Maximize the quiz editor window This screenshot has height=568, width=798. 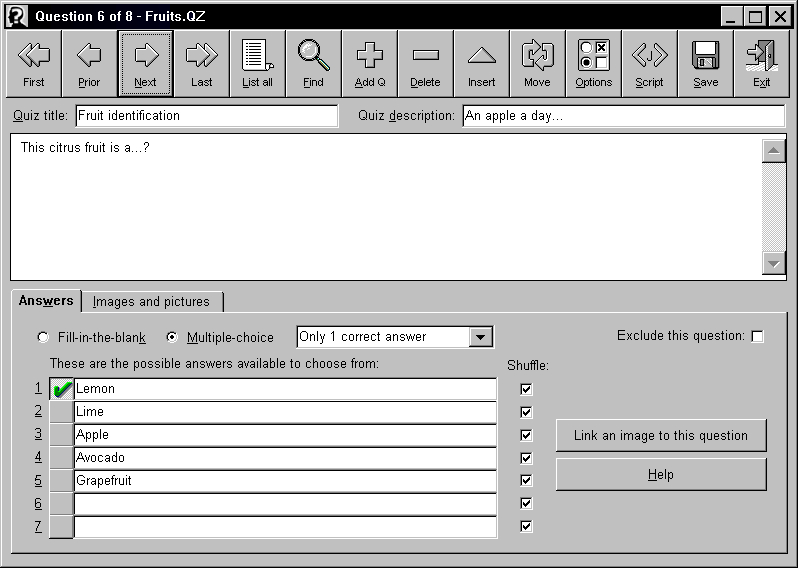(756, 16)
